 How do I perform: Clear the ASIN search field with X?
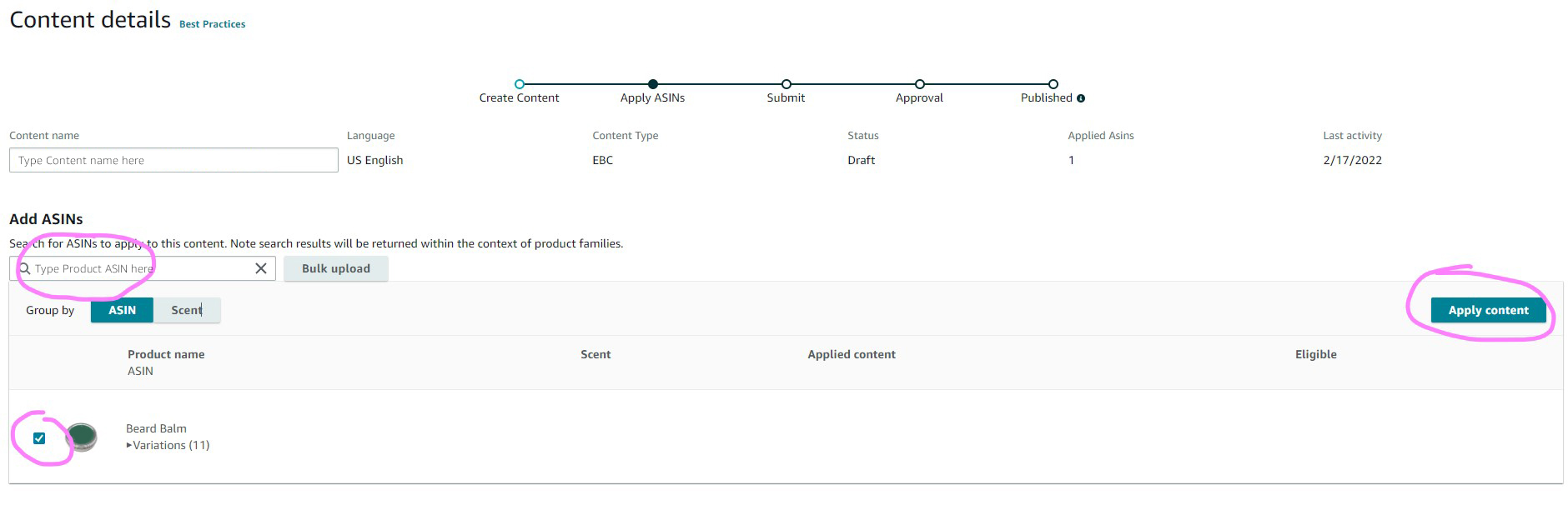pos(261,268)
